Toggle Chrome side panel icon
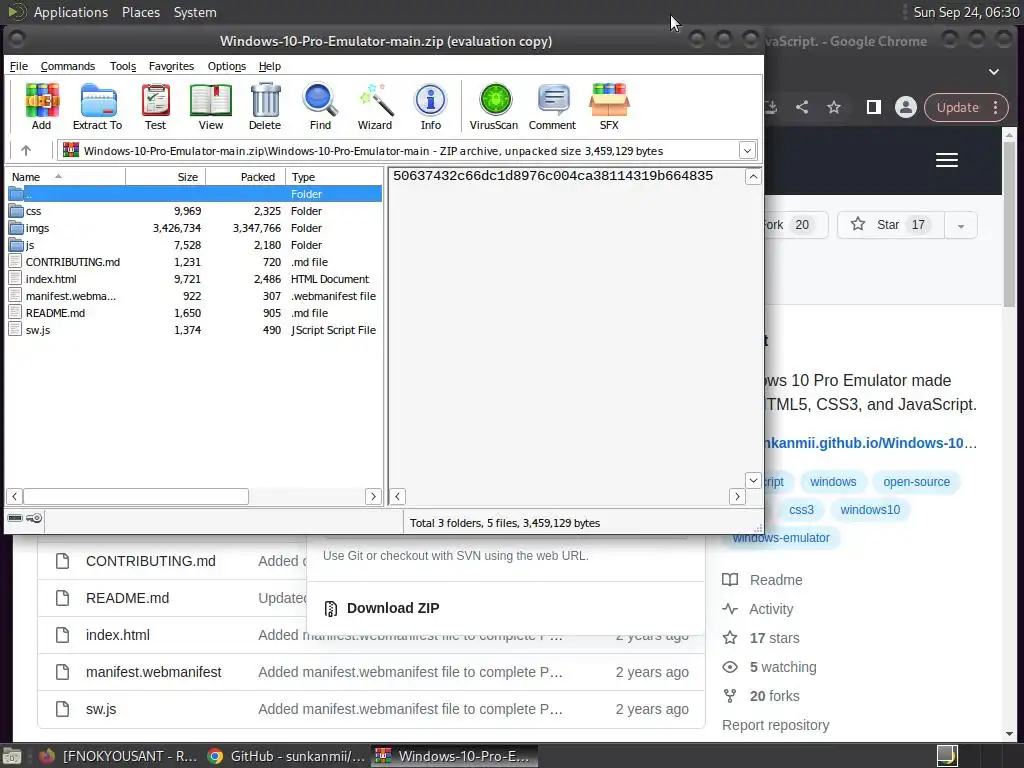This screenshot has width=1024, height=768. [x=874, y=107]
